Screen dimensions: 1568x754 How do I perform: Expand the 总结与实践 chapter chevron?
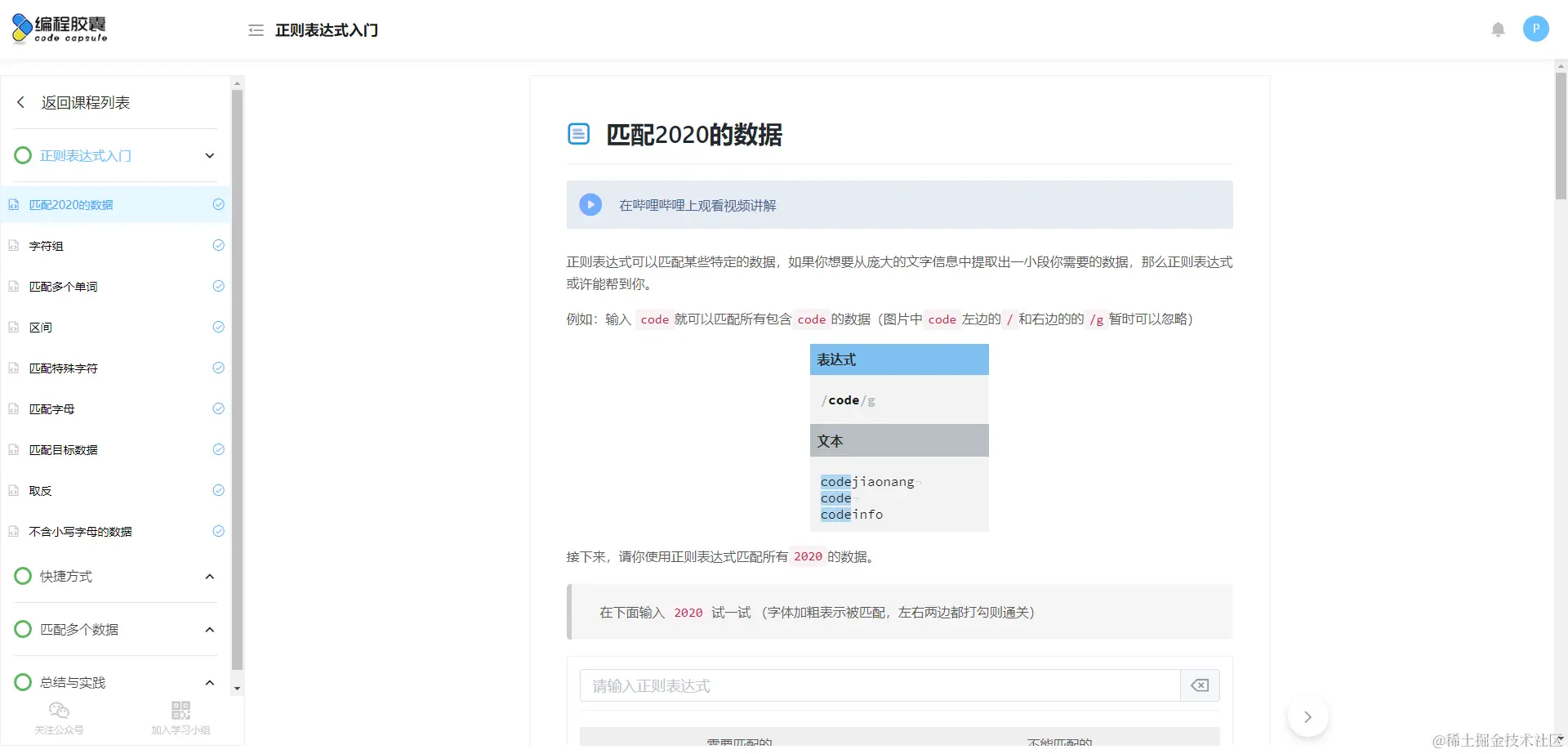pos(210,682)
